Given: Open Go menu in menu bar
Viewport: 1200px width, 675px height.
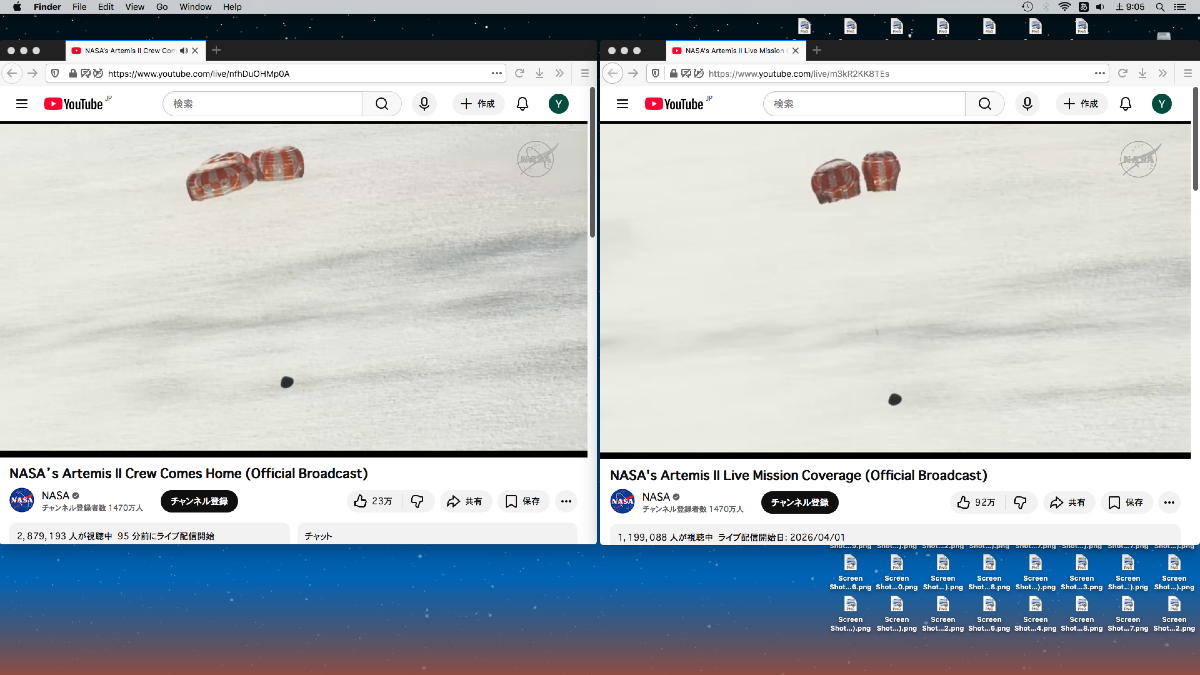Looking at the screenshot, I should (162, 7).
